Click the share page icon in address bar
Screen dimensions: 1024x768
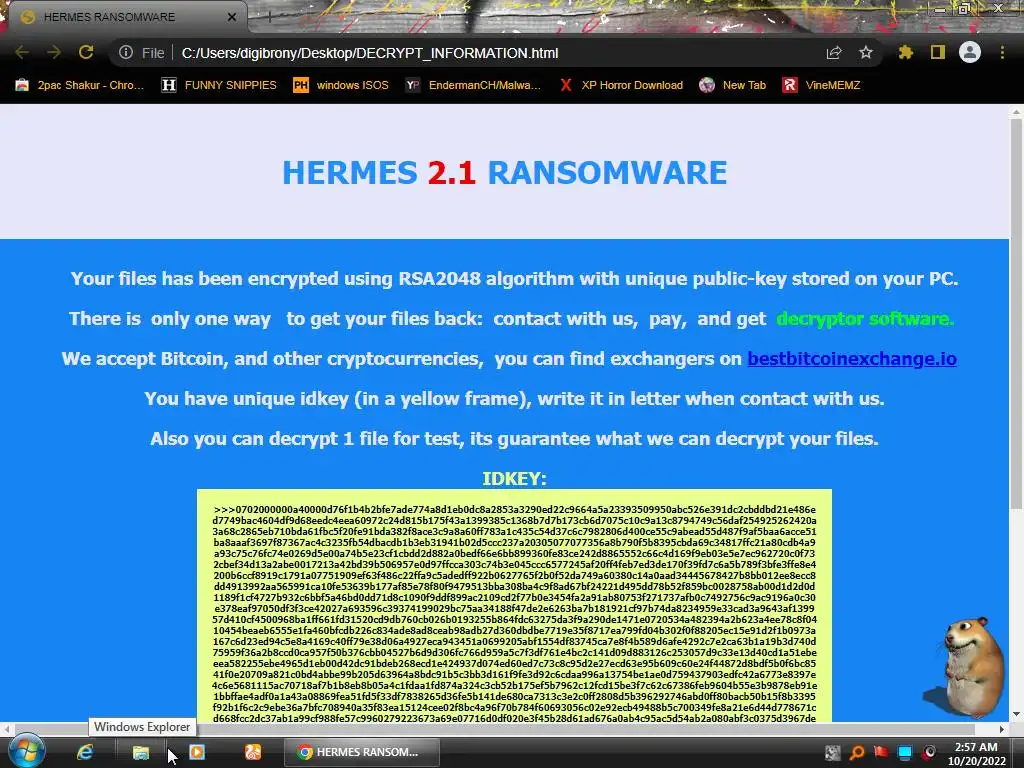point(834,53)
